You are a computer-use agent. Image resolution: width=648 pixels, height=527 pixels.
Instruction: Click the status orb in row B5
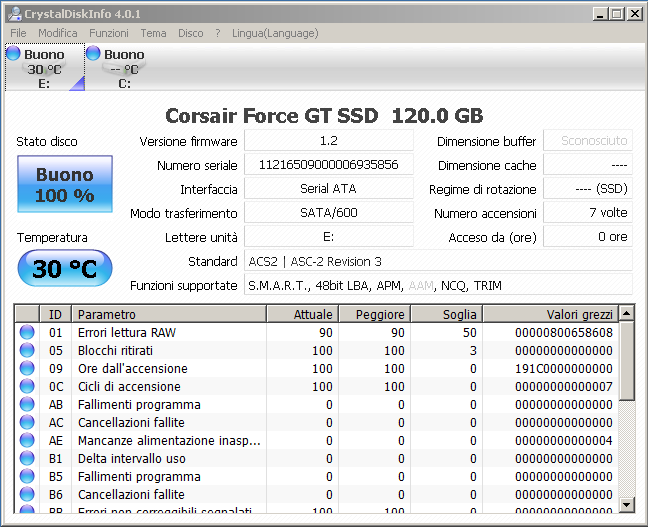click(27, 476)
